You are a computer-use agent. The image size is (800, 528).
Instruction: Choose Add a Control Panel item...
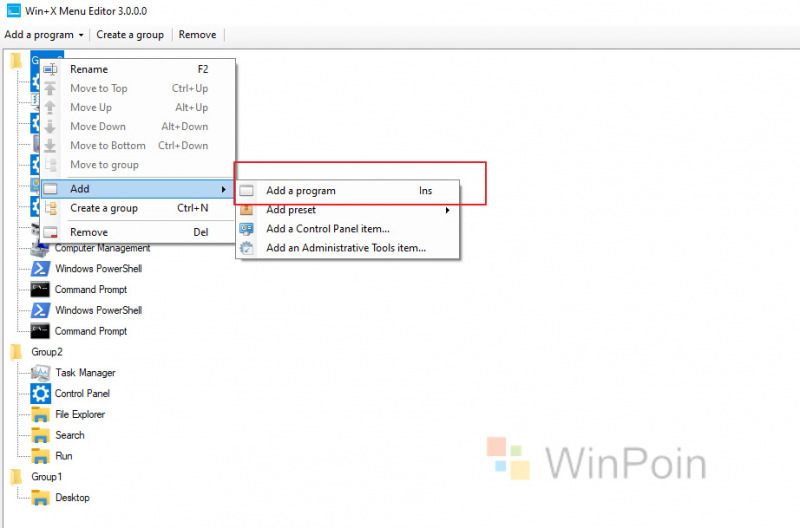point(348,229)
